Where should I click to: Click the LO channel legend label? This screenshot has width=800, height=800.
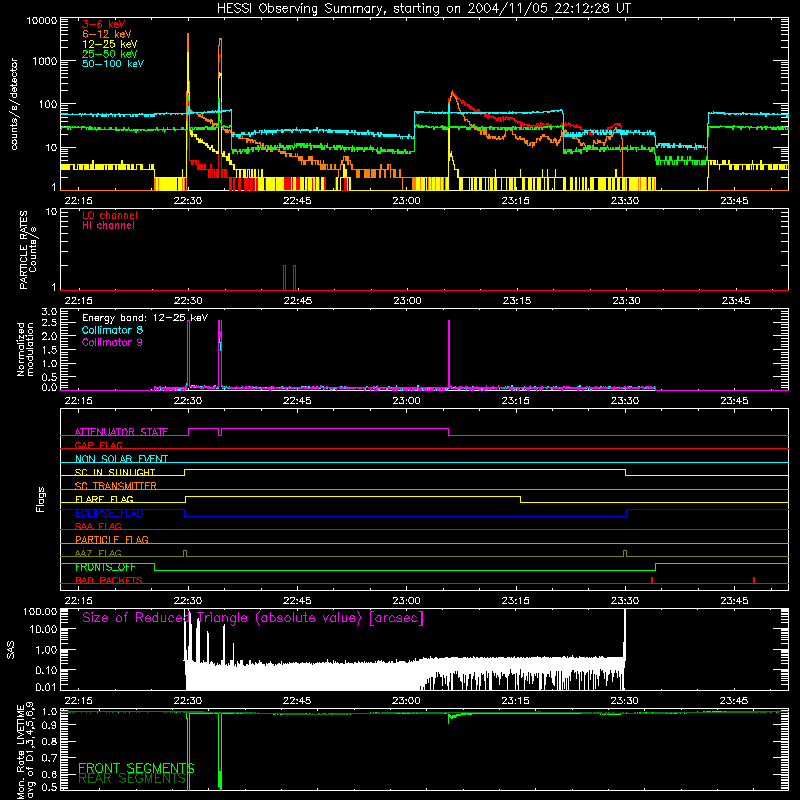point(110,215)
